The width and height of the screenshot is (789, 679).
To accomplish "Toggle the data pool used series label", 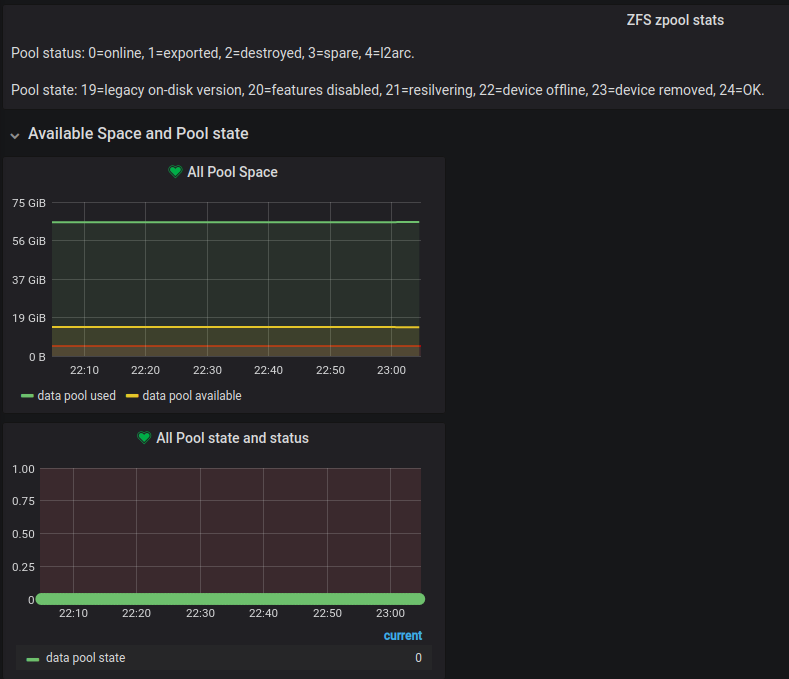I will coord(76,396).
